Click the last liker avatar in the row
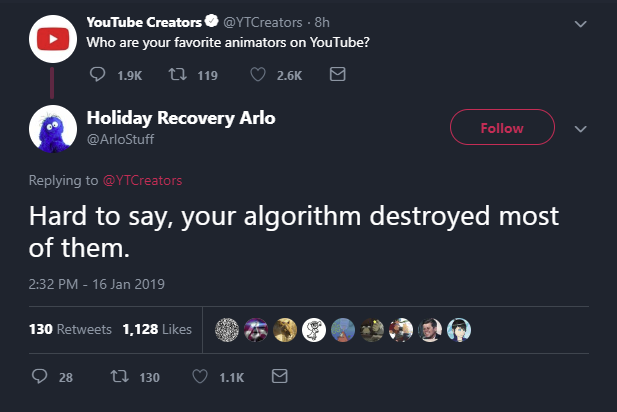The image size is (617, 412). [x=460, y=330]
